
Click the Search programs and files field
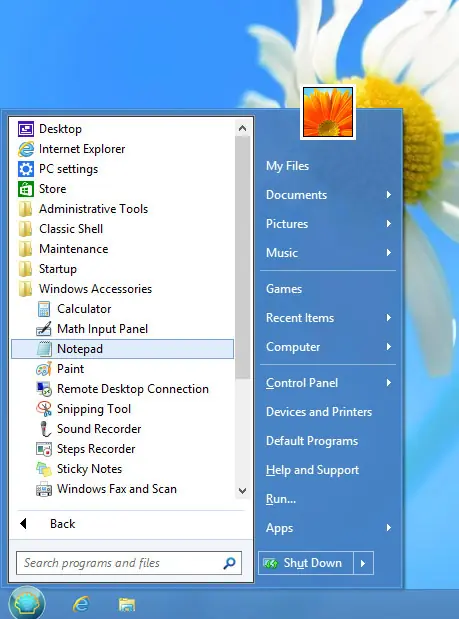tap(129, 563)
